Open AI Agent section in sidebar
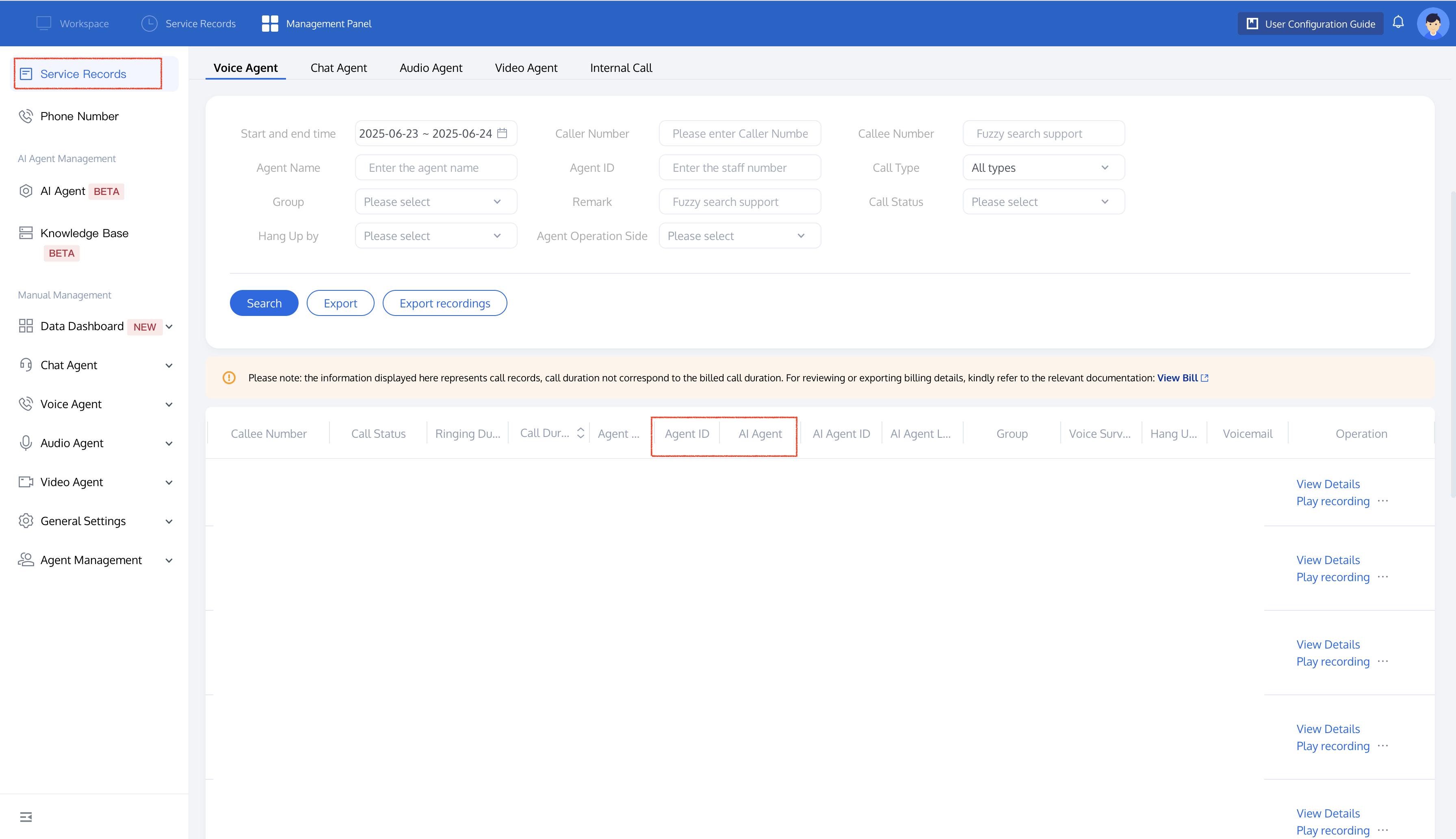This screenshot has width=1456, height=839. click(x=63, y=191)
